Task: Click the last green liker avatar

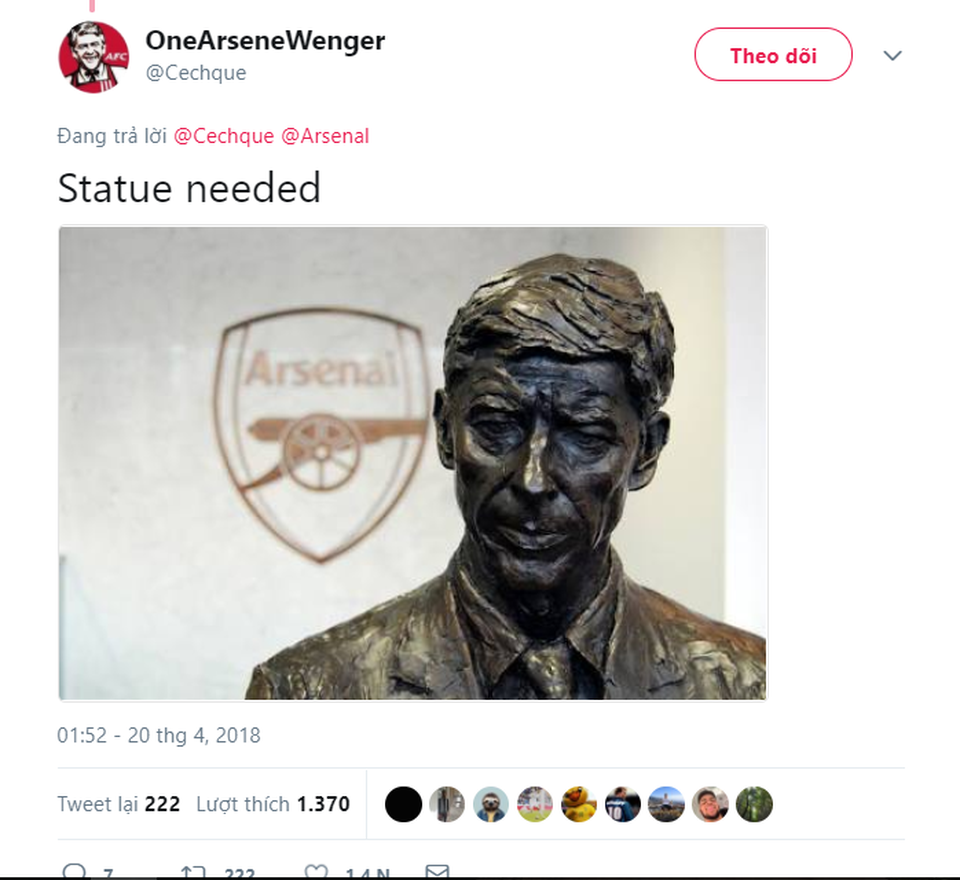Action: click(755, 804)
